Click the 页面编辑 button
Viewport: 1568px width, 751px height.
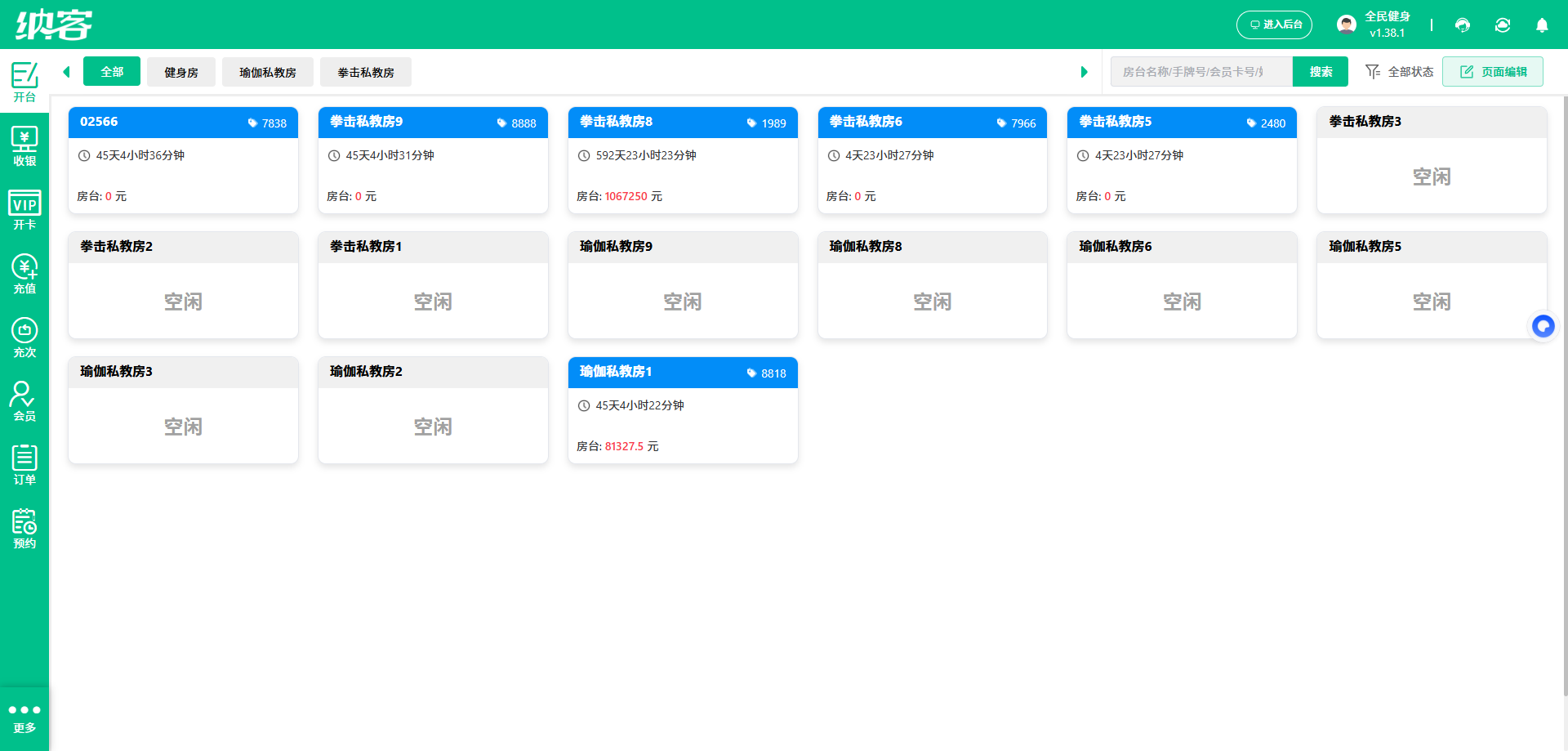1493,72
